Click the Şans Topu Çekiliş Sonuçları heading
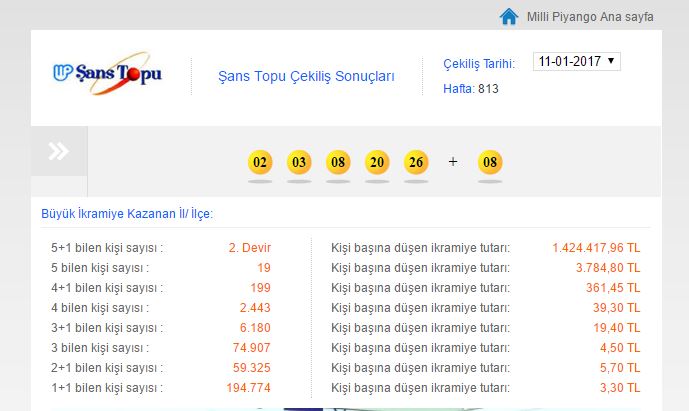 point(306,76)
